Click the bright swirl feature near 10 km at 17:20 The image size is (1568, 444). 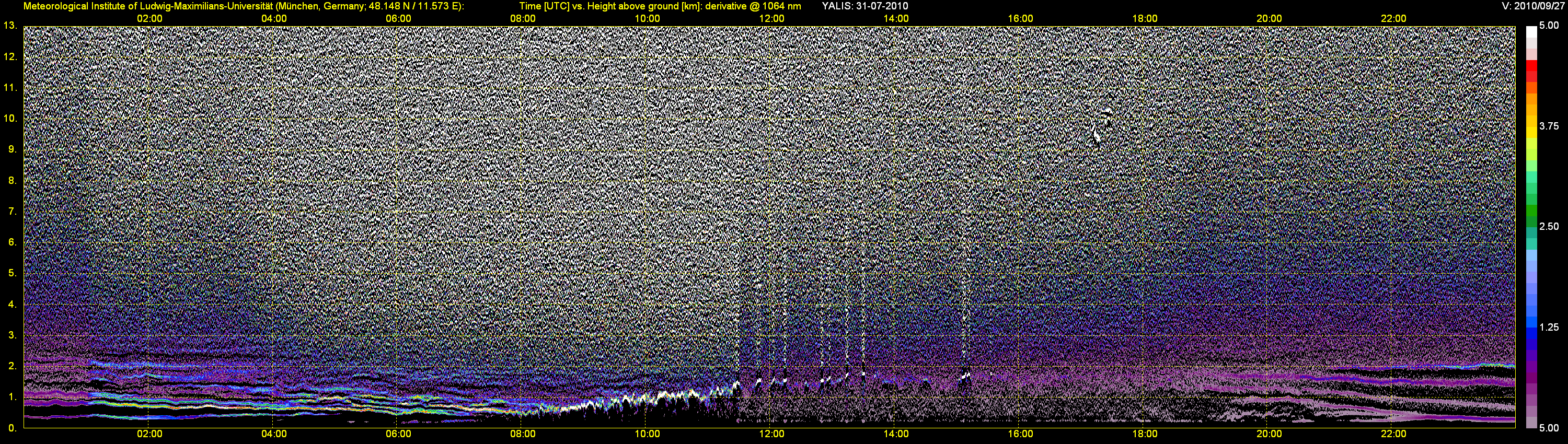click(x=1101, y=125)
